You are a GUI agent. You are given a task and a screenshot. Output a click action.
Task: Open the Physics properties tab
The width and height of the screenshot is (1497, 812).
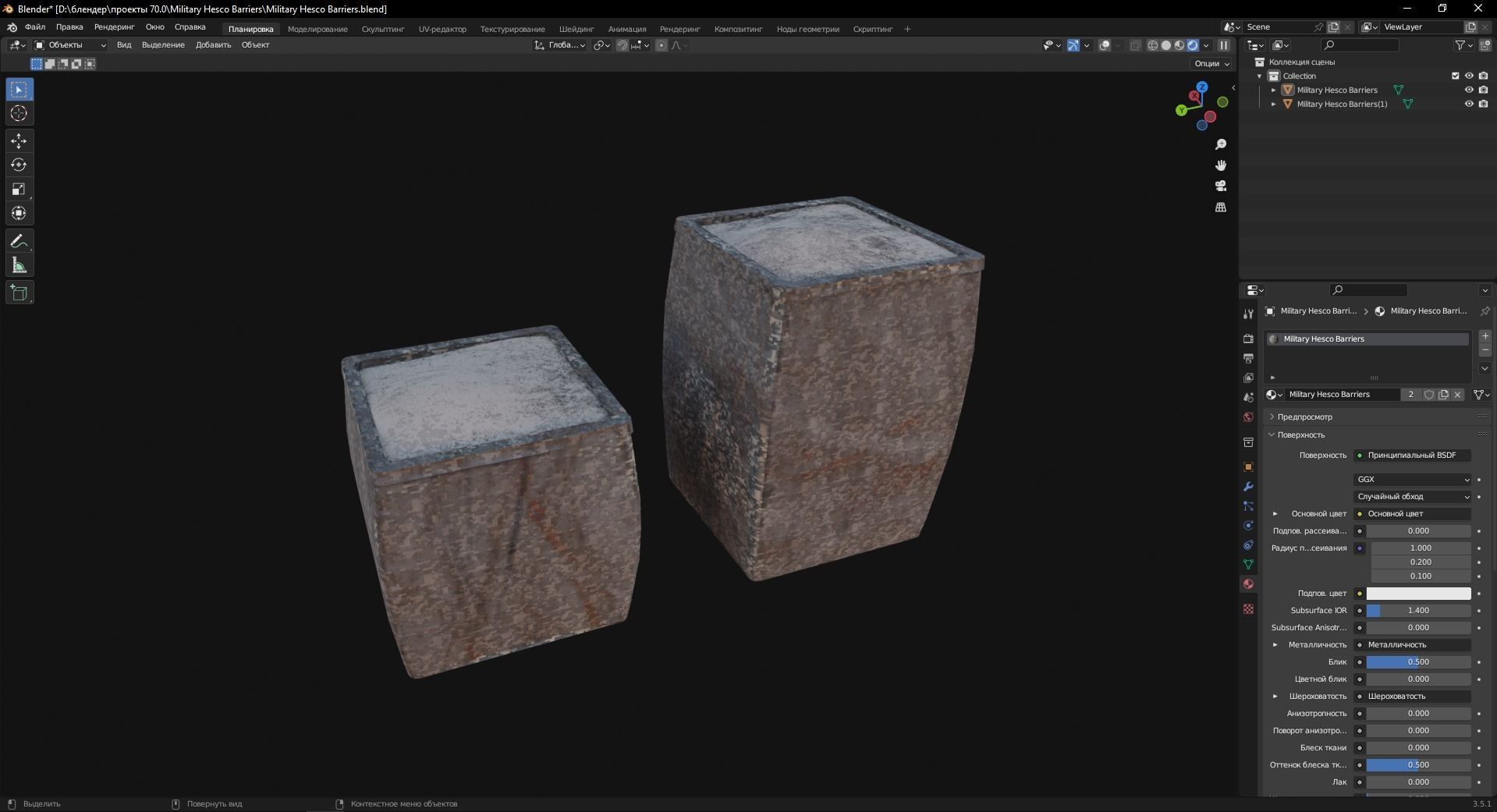pyautogui.click(x=1248, y=526)
